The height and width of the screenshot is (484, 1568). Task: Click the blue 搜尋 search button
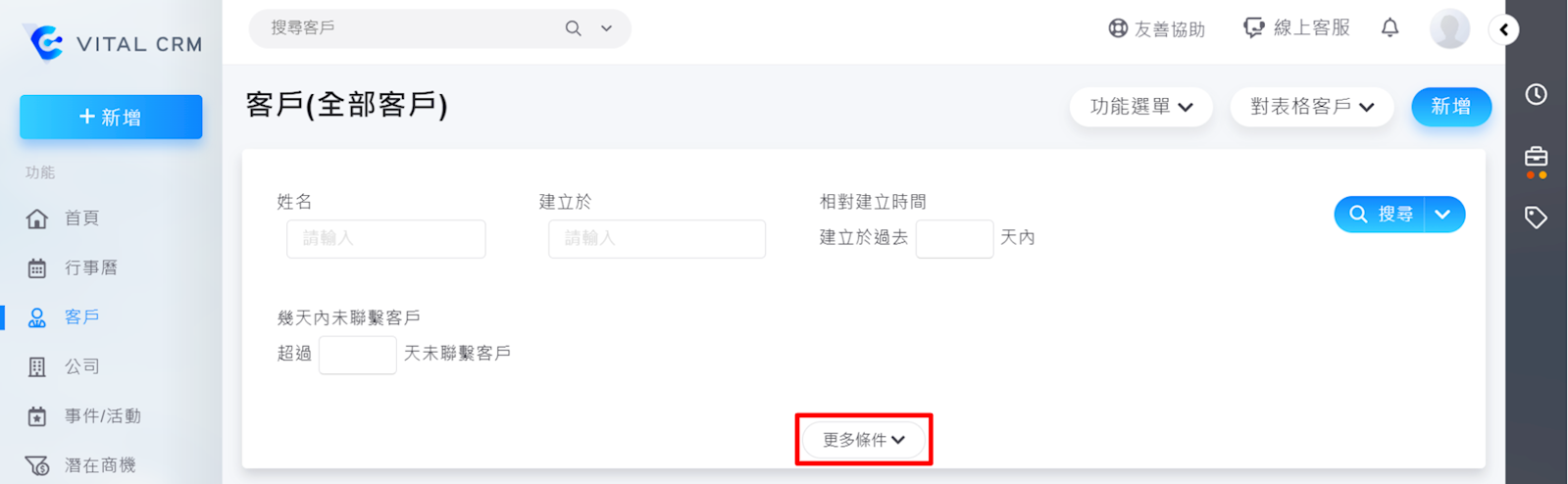pyautogui.click(x=1381, y=215)
